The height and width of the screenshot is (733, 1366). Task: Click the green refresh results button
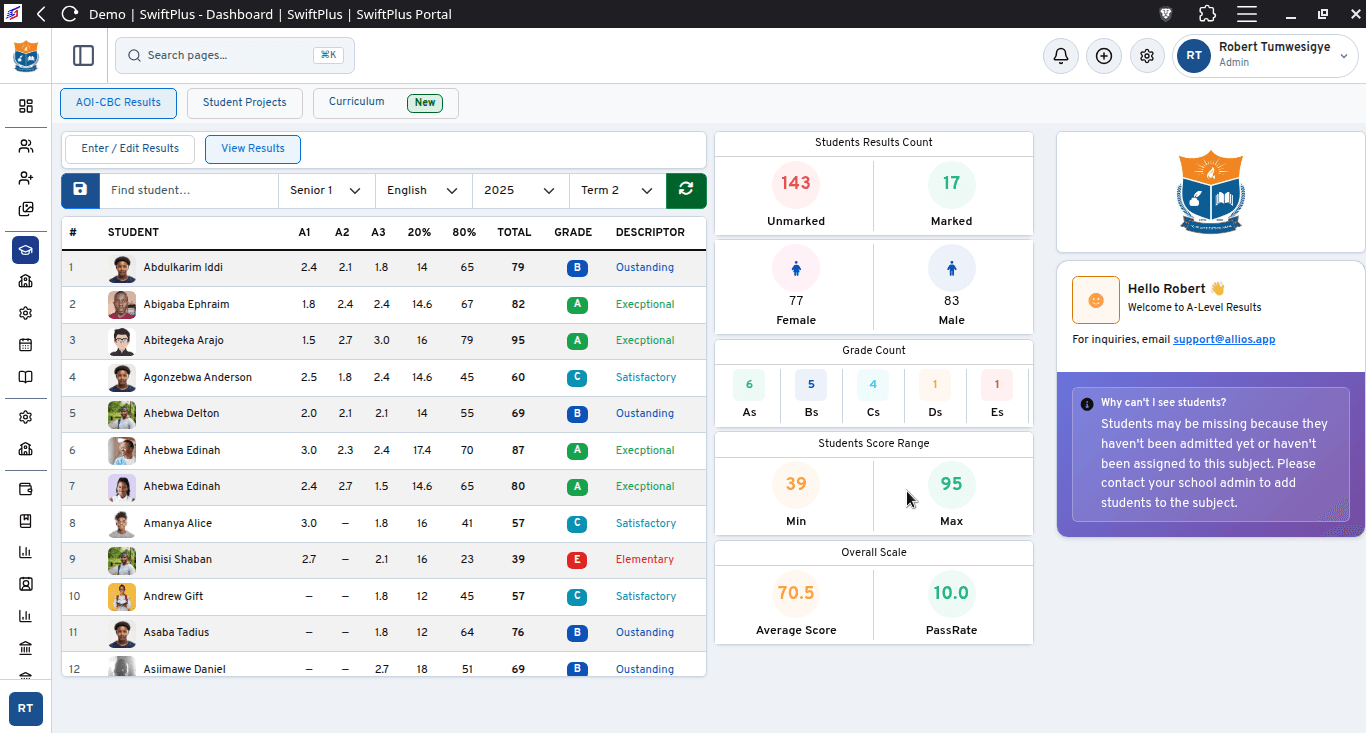(686, 190)
